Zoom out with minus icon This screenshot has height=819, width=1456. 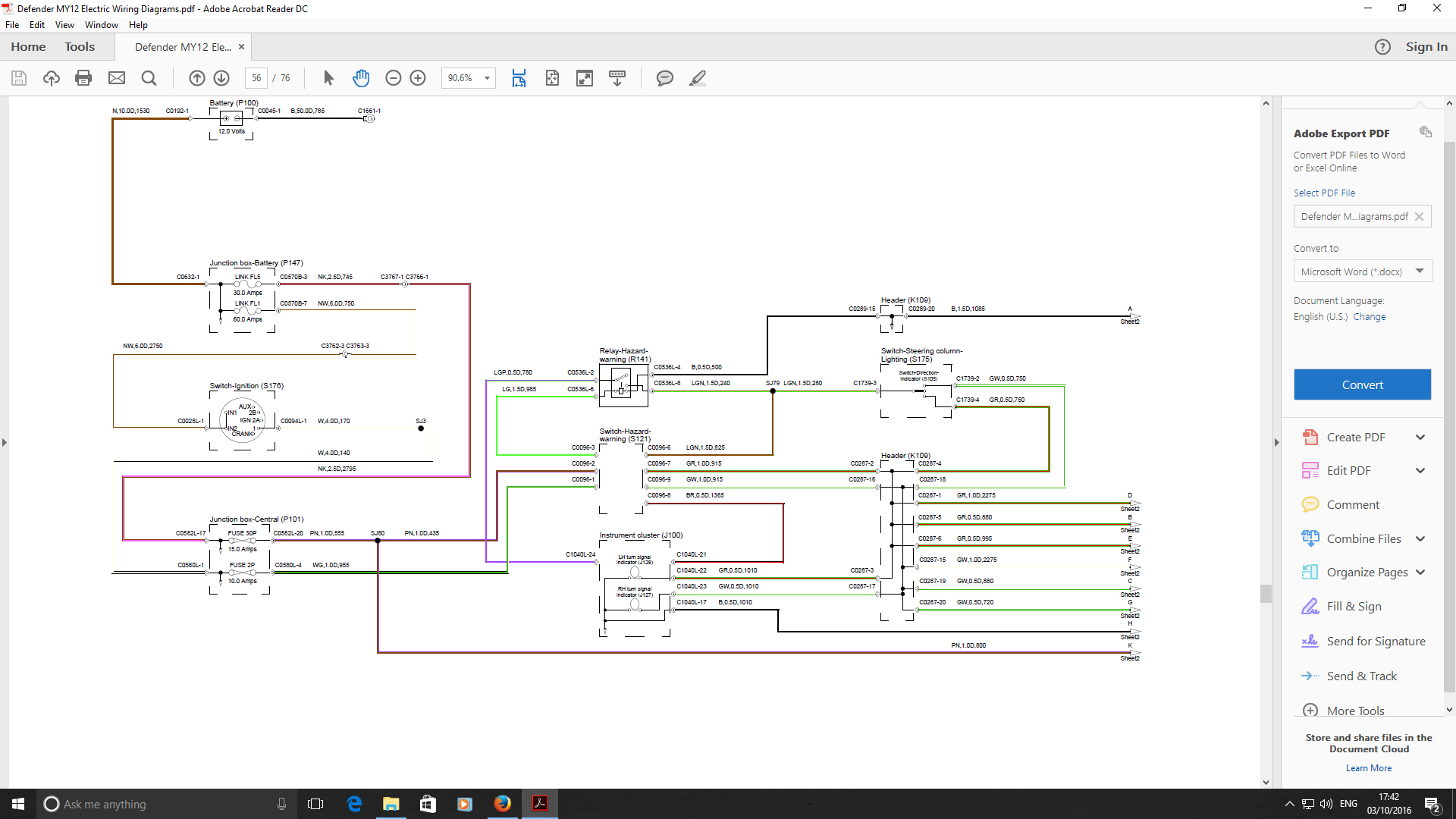(393, 78)
